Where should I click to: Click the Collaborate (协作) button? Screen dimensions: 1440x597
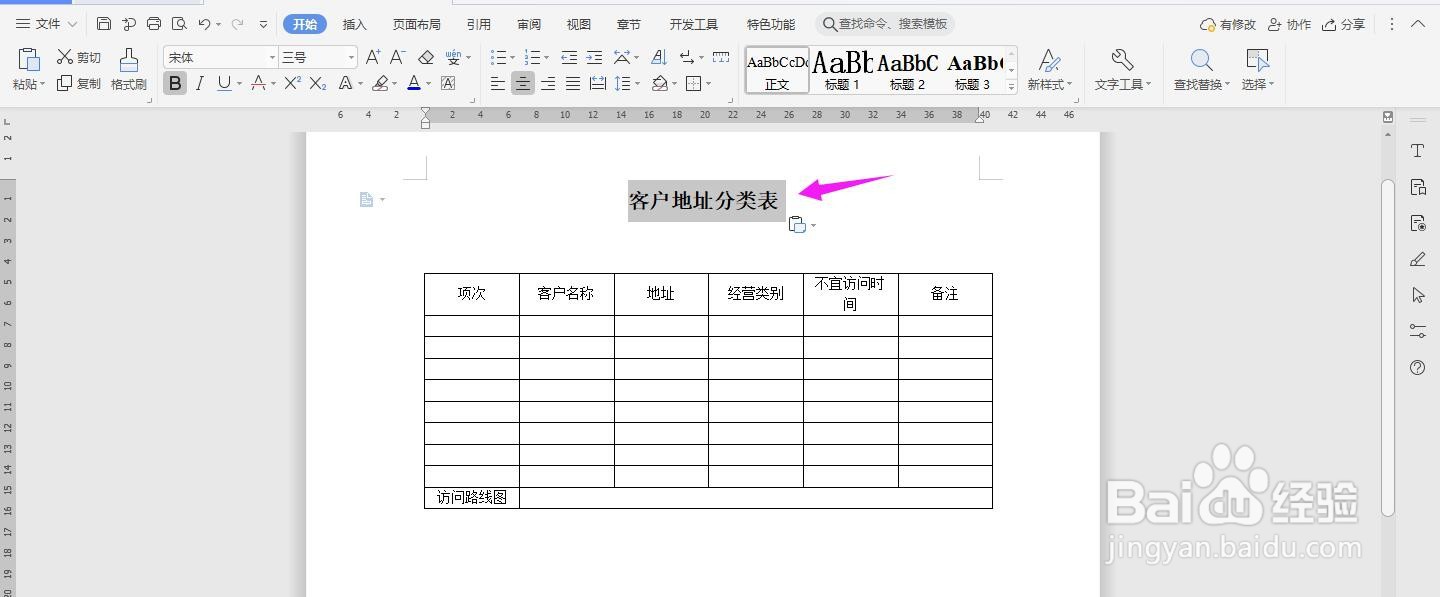click(x=1289, y=24)
